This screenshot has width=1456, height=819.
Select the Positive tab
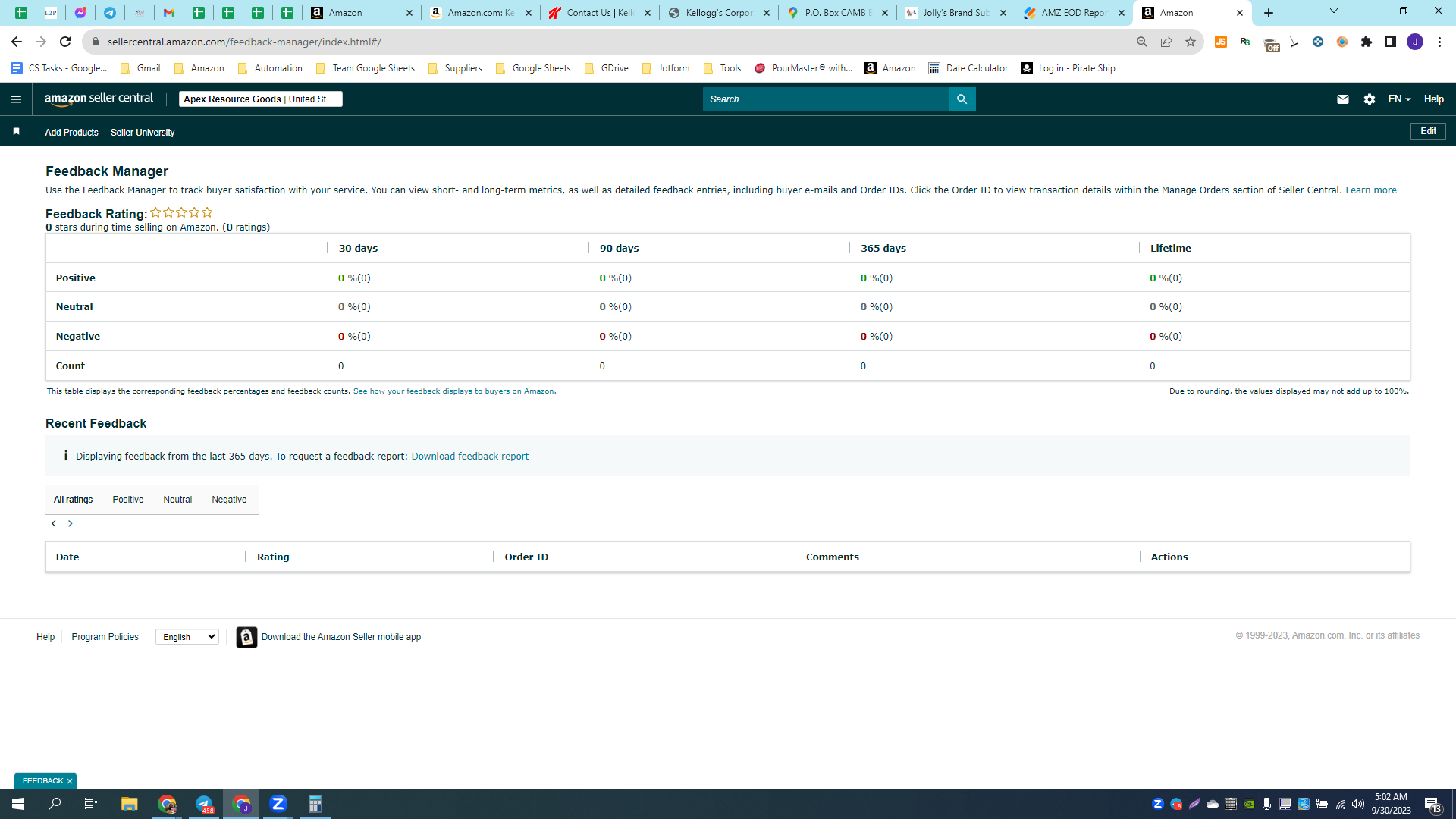pos(128,500)
